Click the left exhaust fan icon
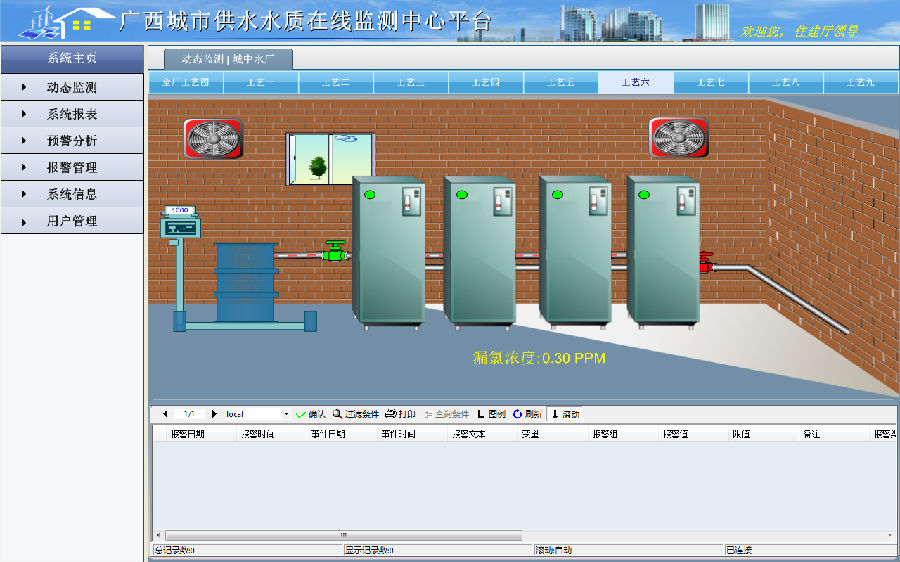Screen dimensions: 900x562 click(x=212, y=137)
